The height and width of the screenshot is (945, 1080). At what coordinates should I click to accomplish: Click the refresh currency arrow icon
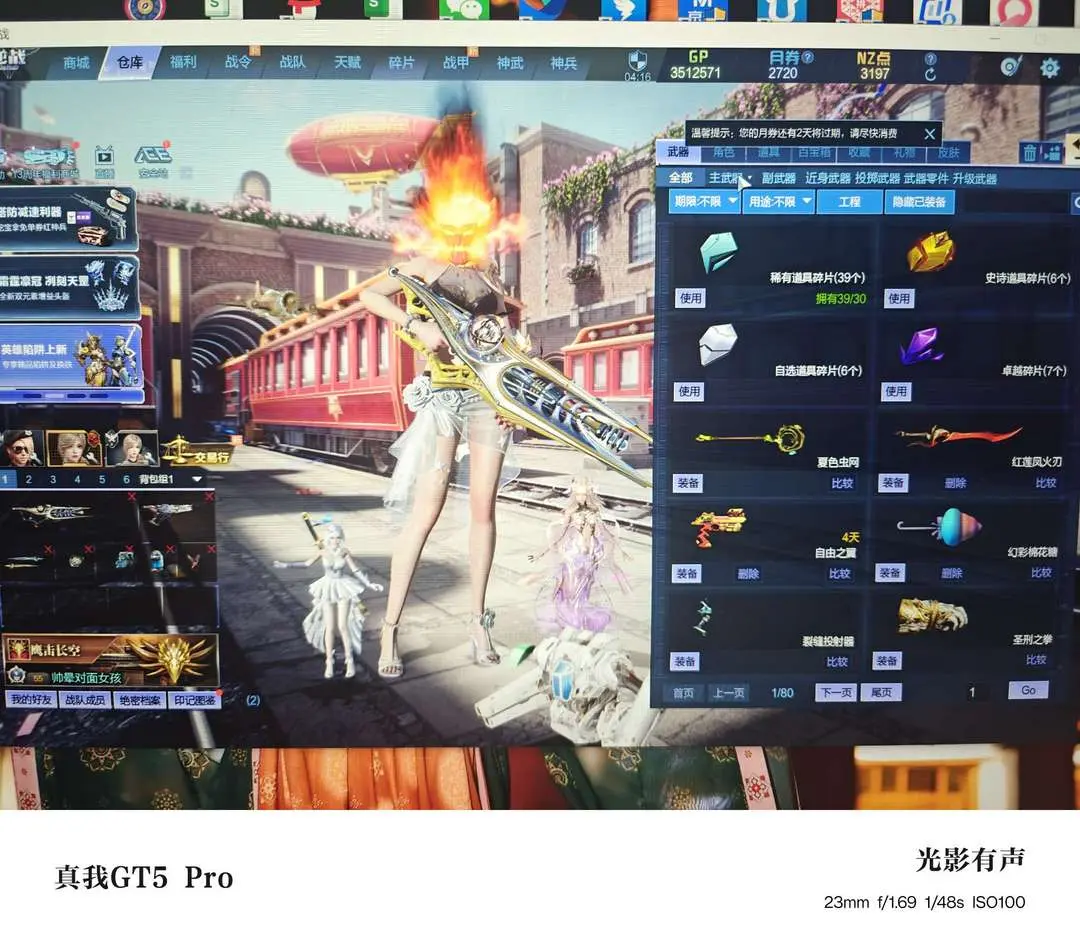point(931,74)
